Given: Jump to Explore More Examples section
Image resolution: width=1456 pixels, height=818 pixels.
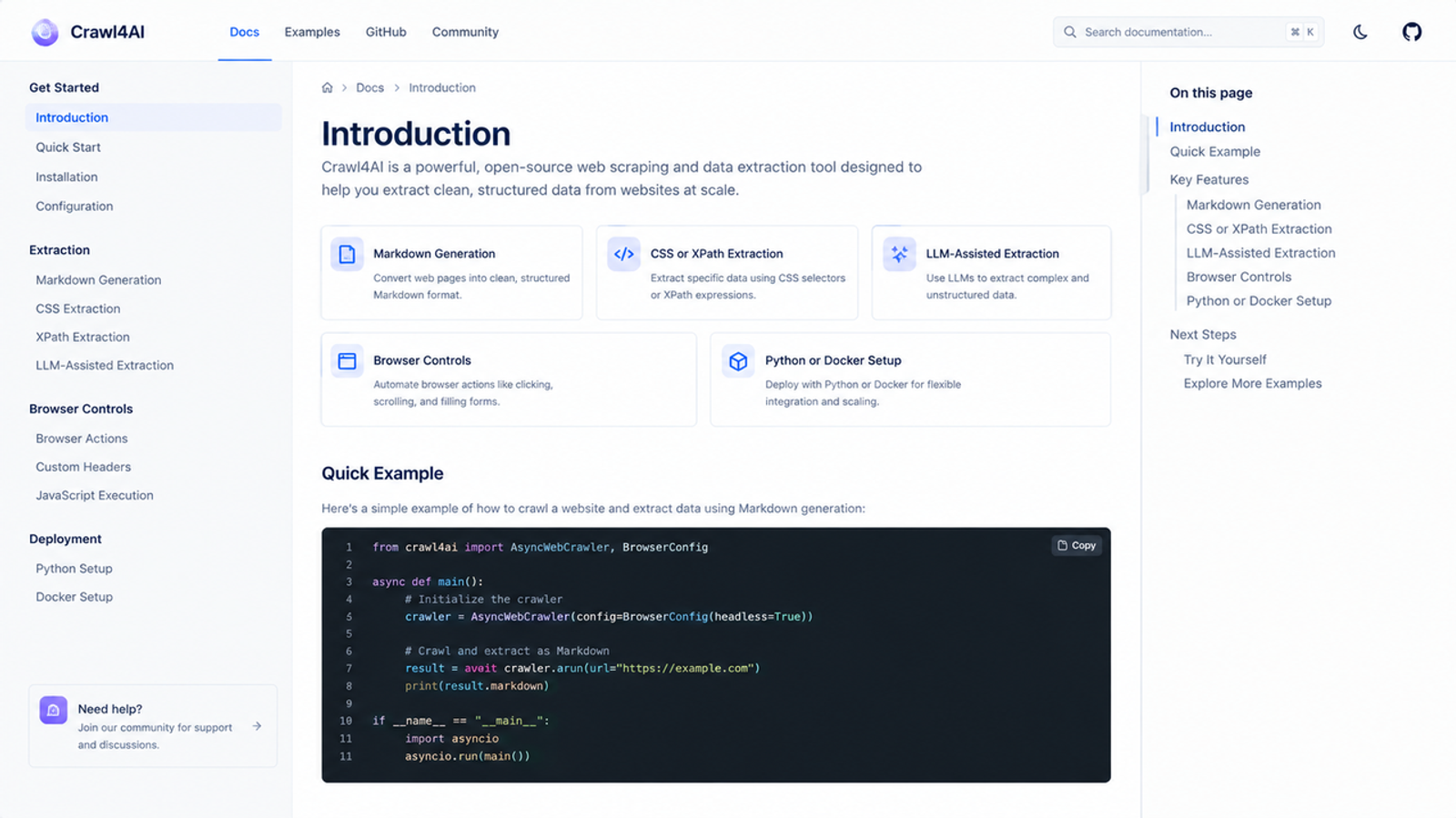Looking at the screenshot, I should pyautogui.click(x=1252, y=384).
